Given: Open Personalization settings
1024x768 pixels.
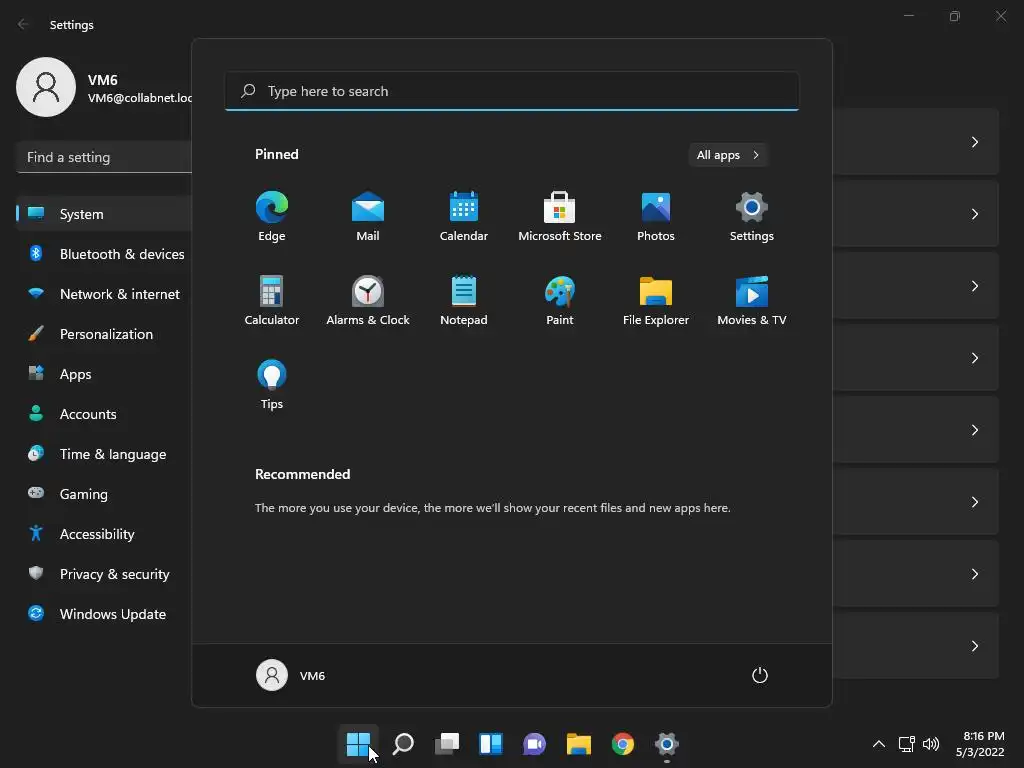Looking at the screenshot, I should click(x=103, y=334).
